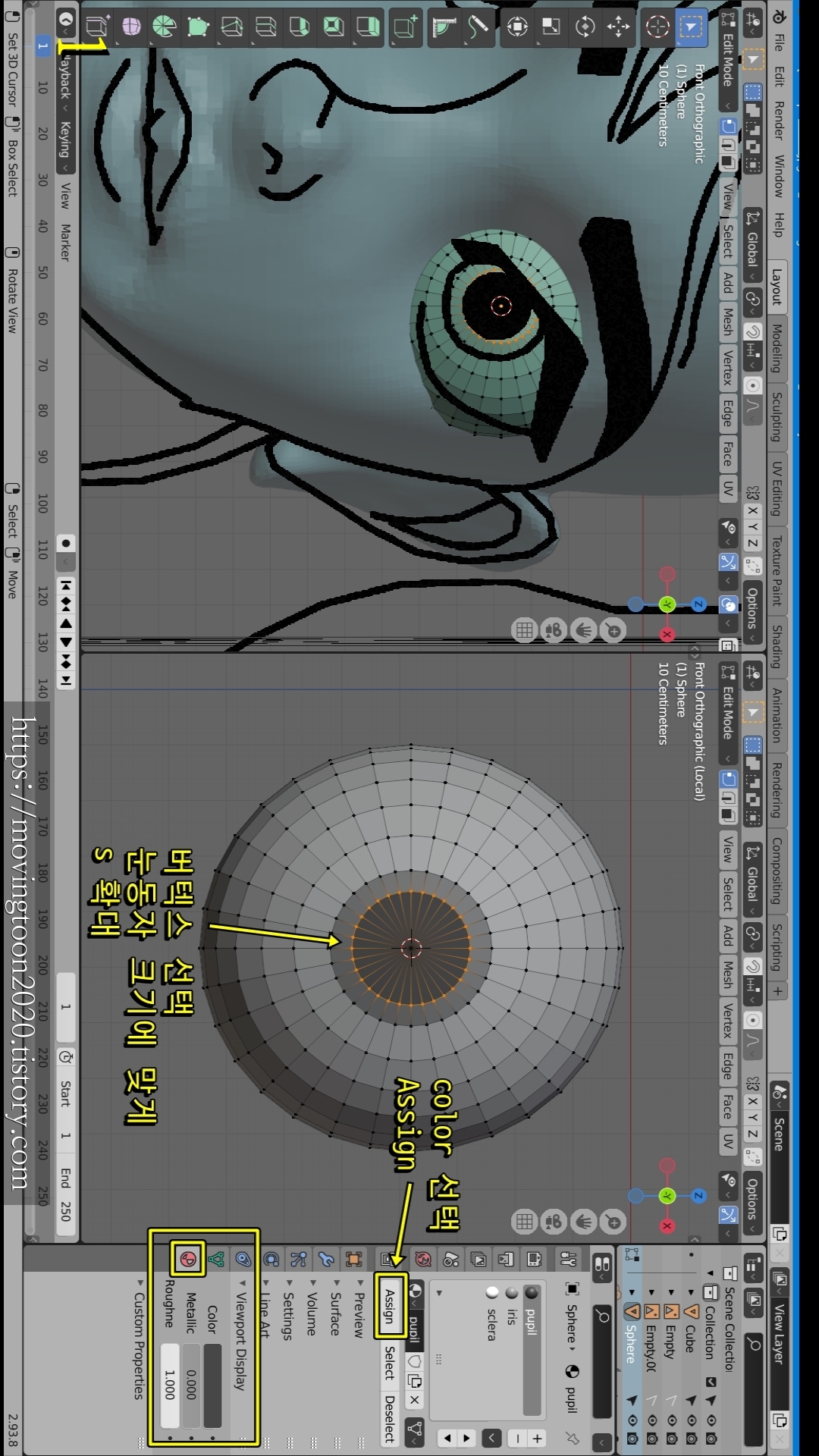Click the pupil material name field

click(x=415, y=1329)
